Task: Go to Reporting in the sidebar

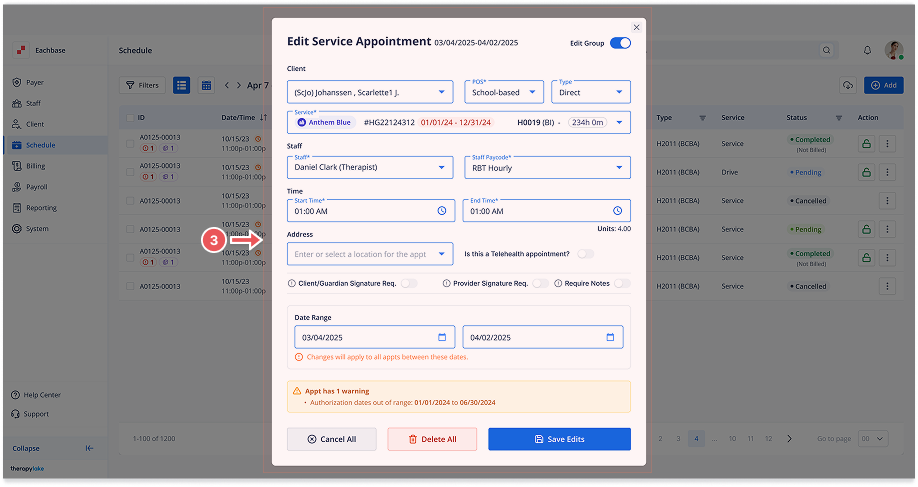Action: pyautogui.click(x=41, y=208)
